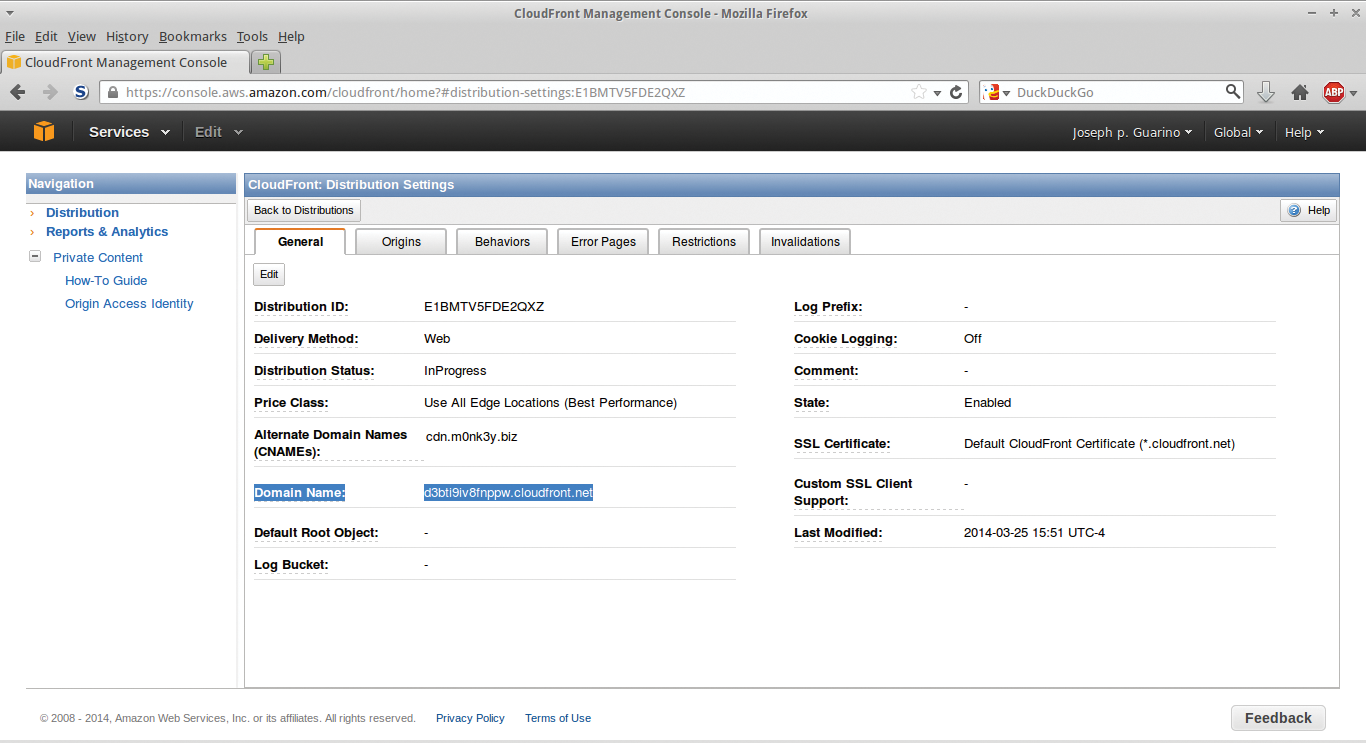
Task: Open the Global region dropdown
Action: tap(1238, 132)
